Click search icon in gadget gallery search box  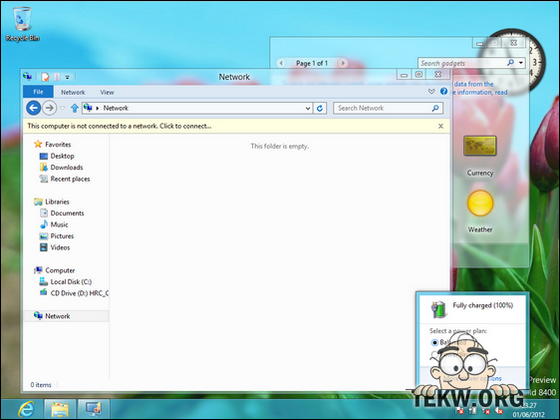coord(511,63)
